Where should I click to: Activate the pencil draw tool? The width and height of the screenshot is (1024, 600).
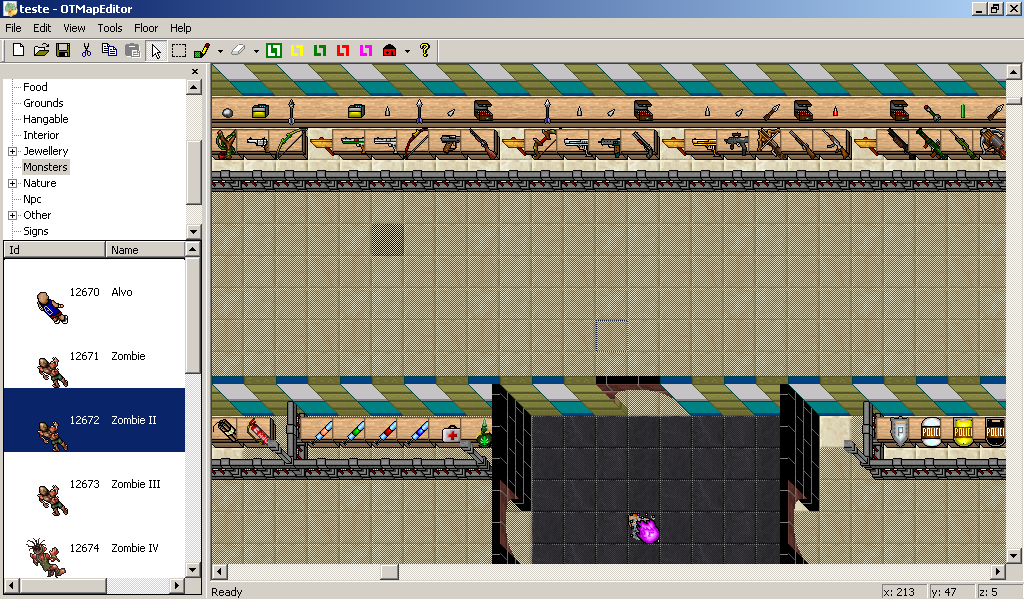tap(202, 50)
